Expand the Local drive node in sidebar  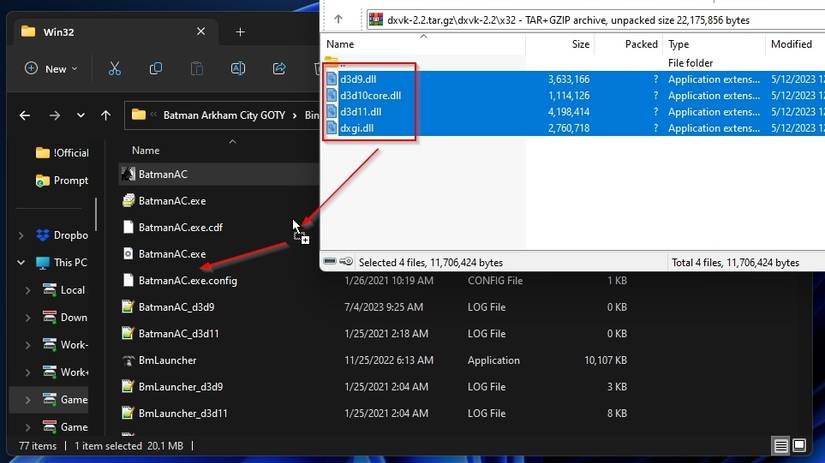coord(27,290)
